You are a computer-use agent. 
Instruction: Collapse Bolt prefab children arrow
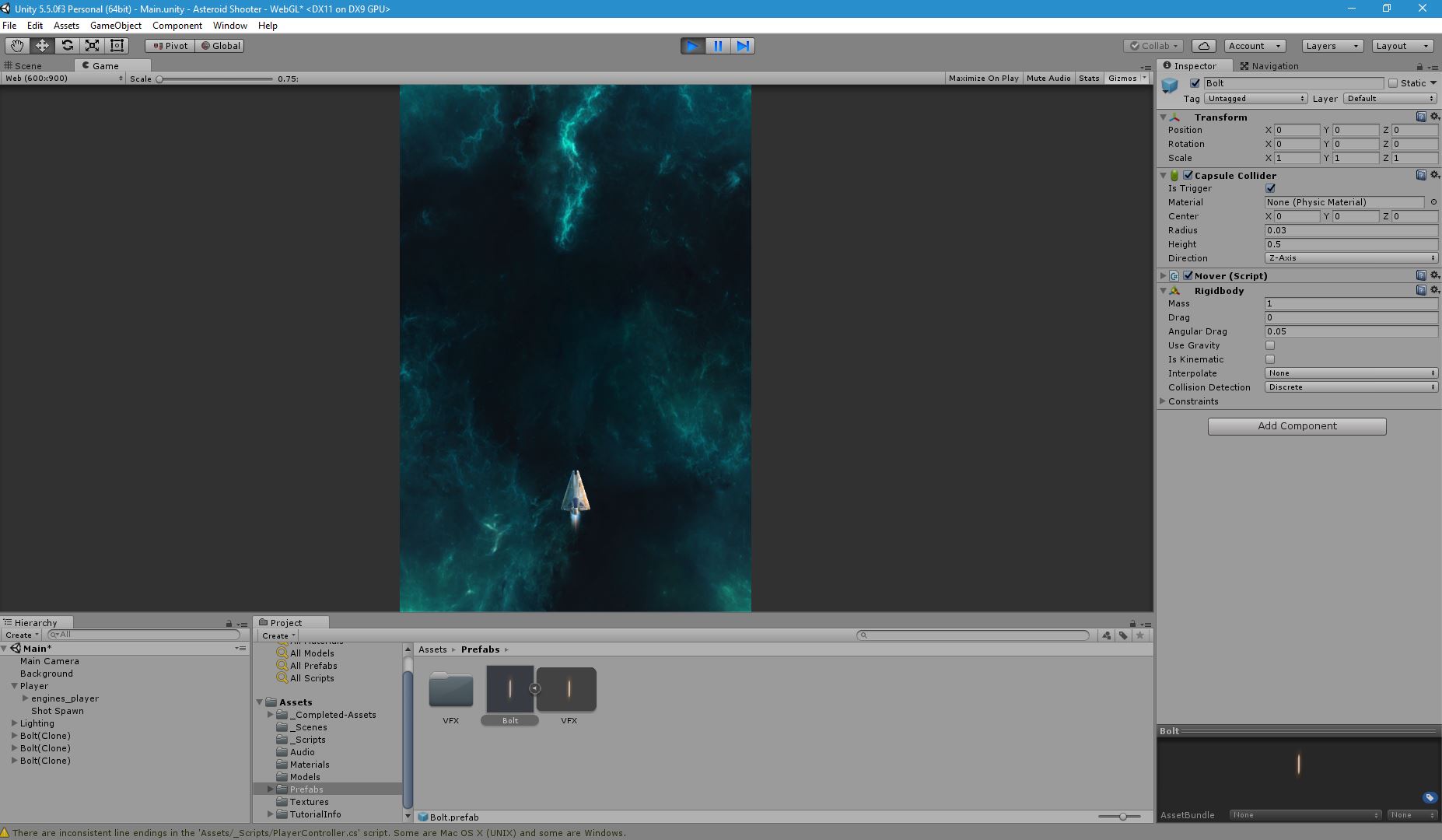[x=534, y=688]
